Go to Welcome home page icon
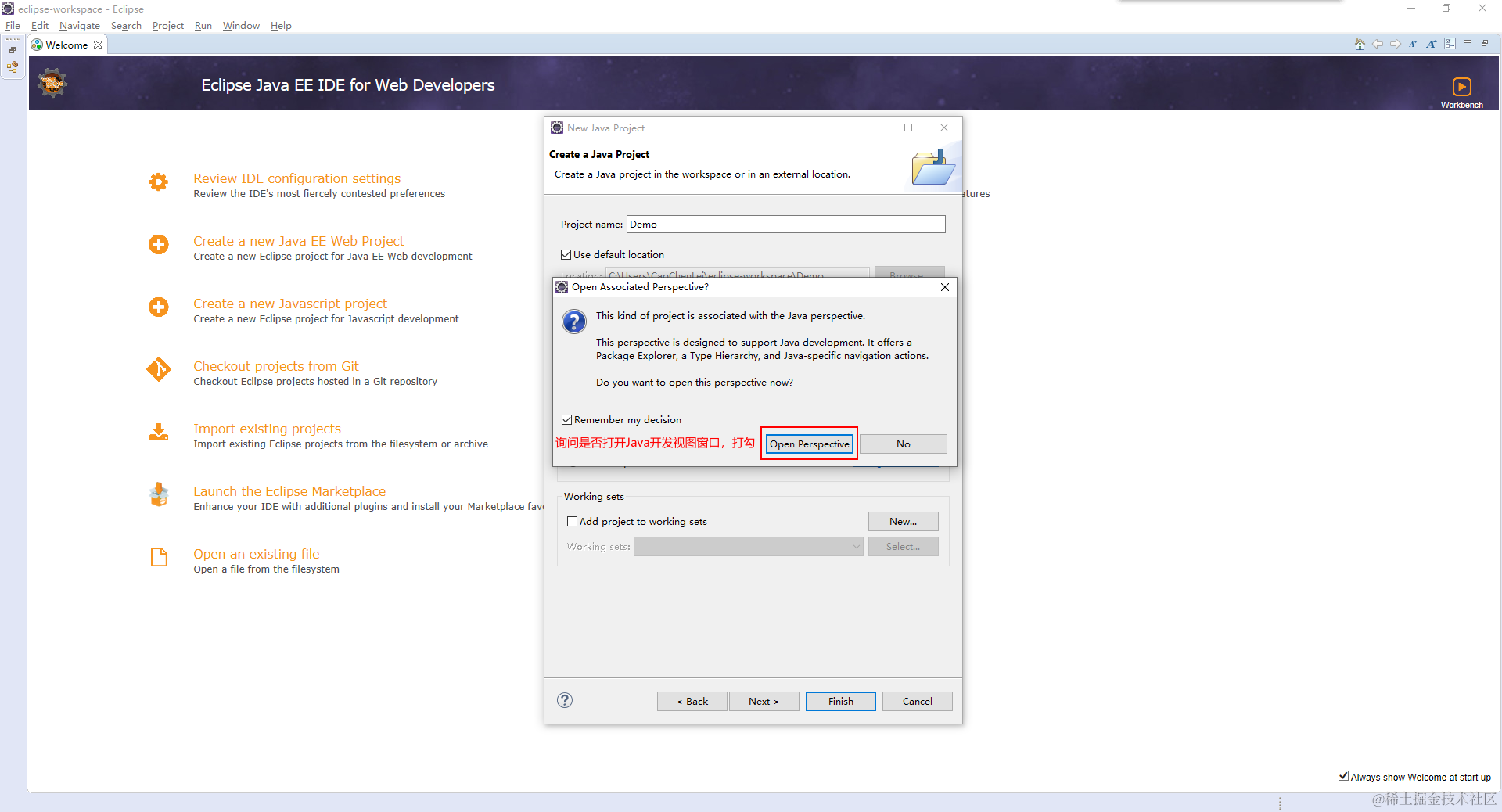The height and width of the screenshot is (812, 1502). coord(1360,44)
